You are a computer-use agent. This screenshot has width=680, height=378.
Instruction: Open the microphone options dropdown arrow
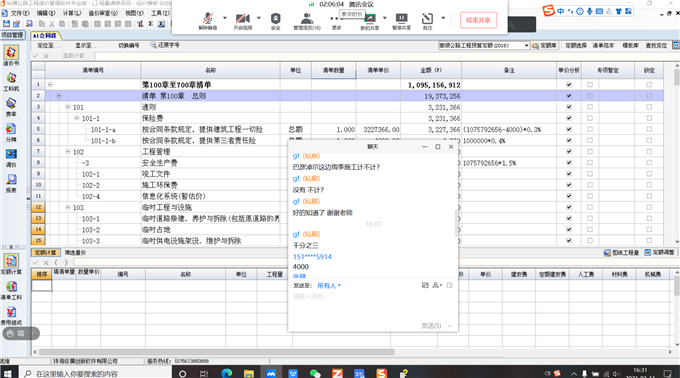(x=225, y=18)
